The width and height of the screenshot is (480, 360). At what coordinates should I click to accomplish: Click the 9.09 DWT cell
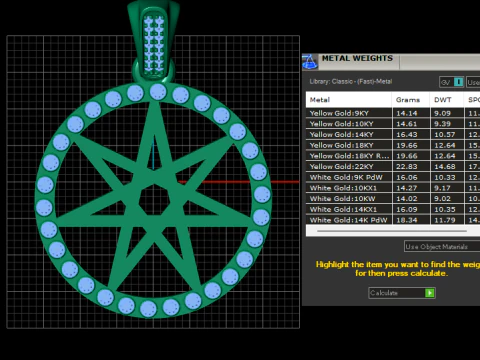click(x=447, y=113)
